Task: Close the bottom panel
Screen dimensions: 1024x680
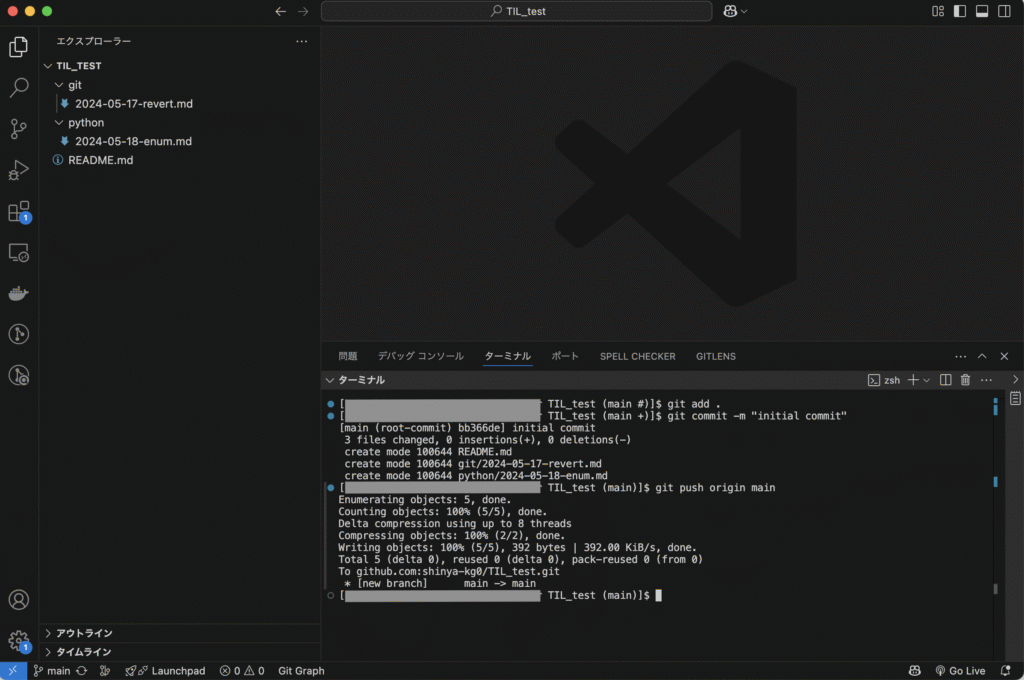Action: 1004,357
